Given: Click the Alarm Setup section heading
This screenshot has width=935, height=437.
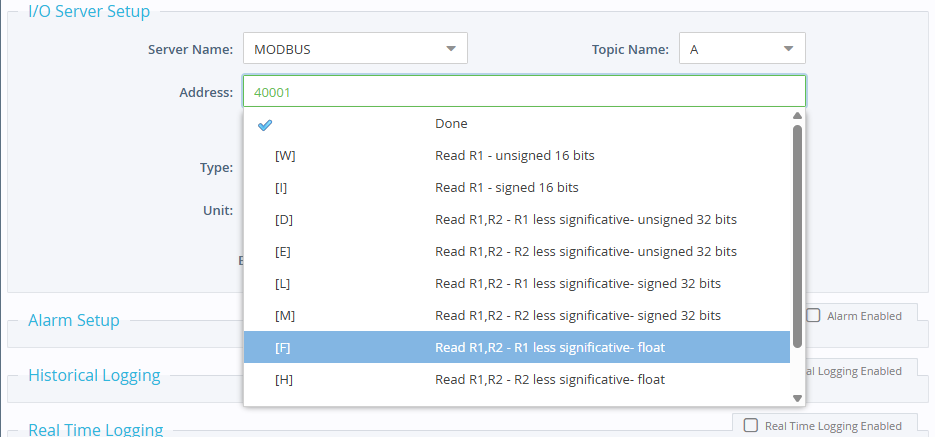Looking at the screenshot, I should [x=74, y=321].
